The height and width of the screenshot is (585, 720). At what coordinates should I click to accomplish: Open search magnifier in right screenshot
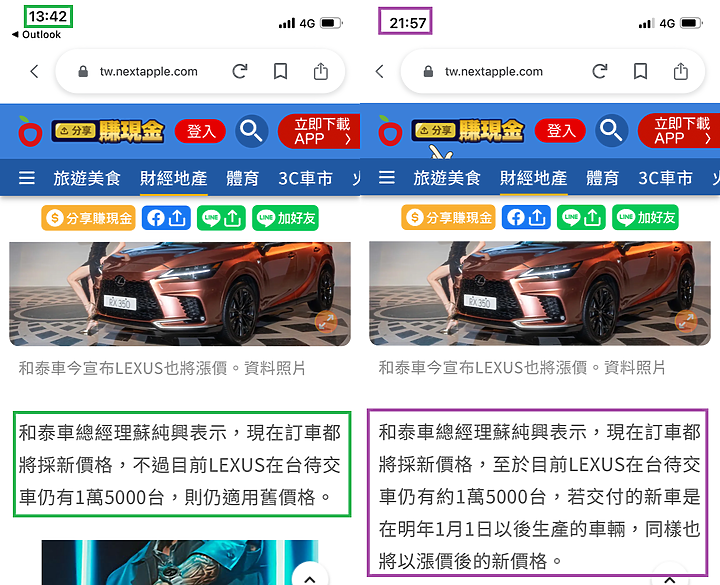click(612, 131)
